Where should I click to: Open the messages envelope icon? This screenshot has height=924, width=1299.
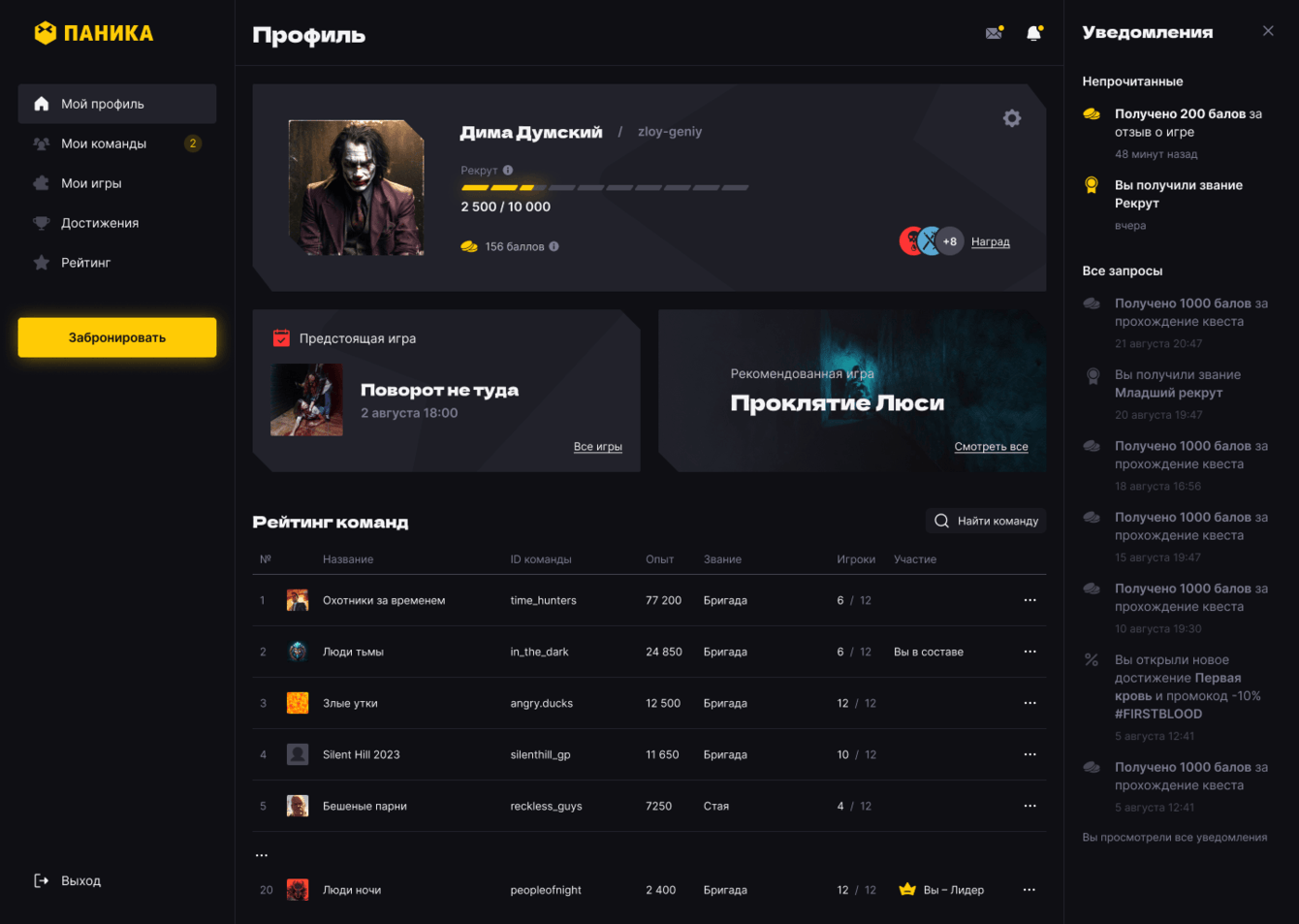pos(994,33)
